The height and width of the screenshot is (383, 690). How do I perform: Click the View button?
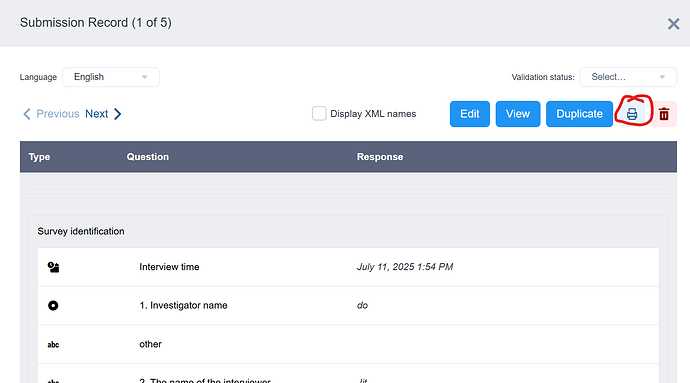[x=518, y=114]
